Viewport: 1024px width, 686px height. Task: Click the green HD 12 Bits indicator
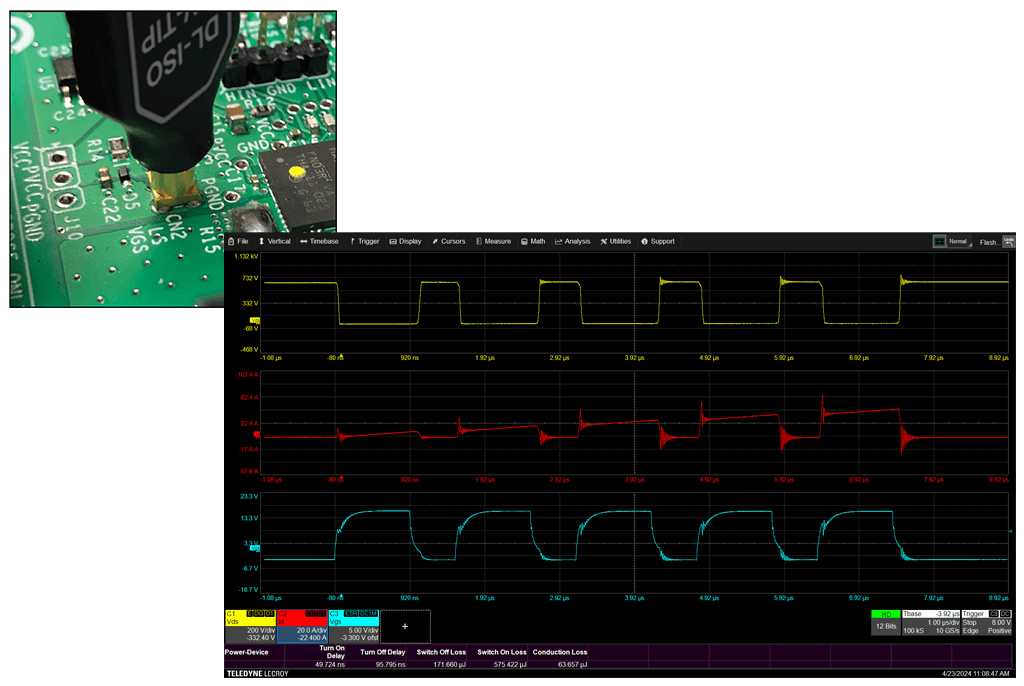[x=884, y=620]
